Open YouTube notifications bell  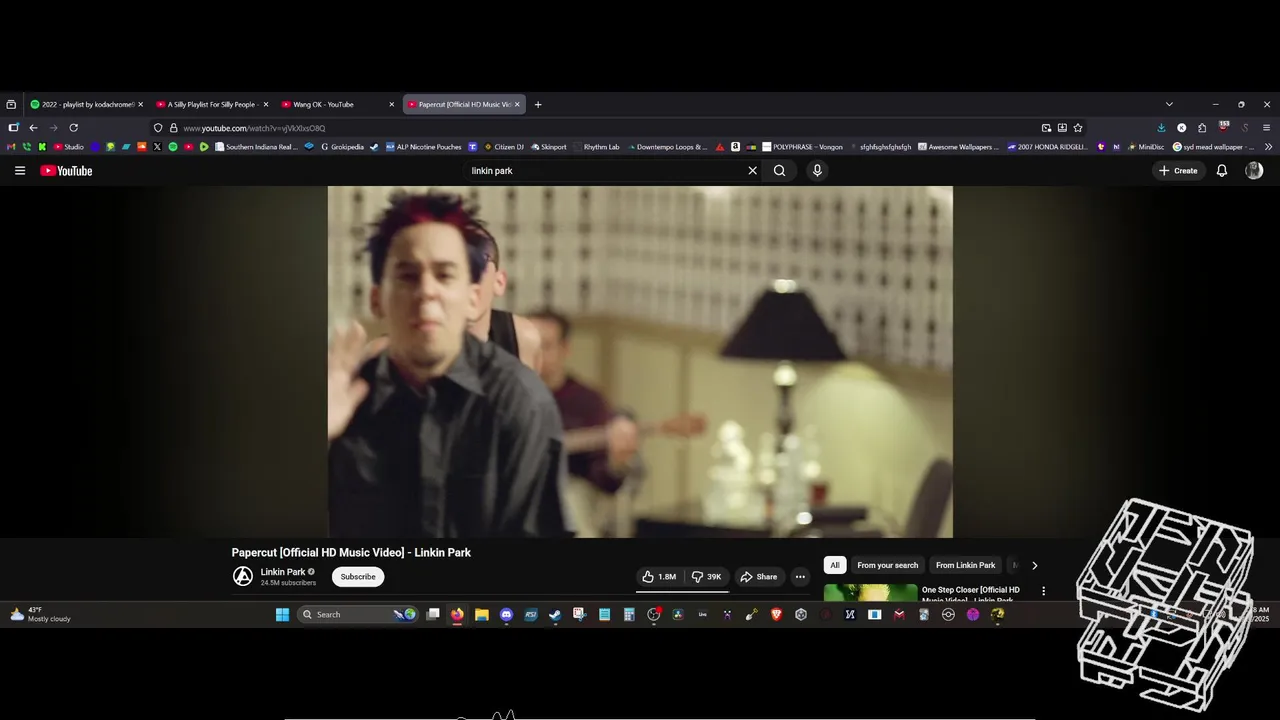pyautogui.click(x=1221, y=171)
